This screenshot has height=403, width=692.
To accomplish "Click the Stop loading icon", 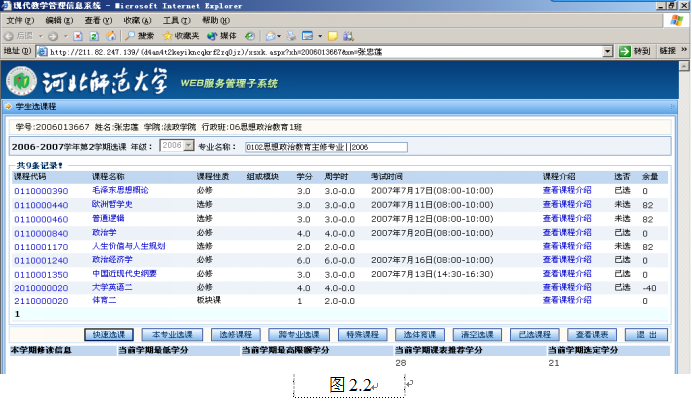I will 77,35.
